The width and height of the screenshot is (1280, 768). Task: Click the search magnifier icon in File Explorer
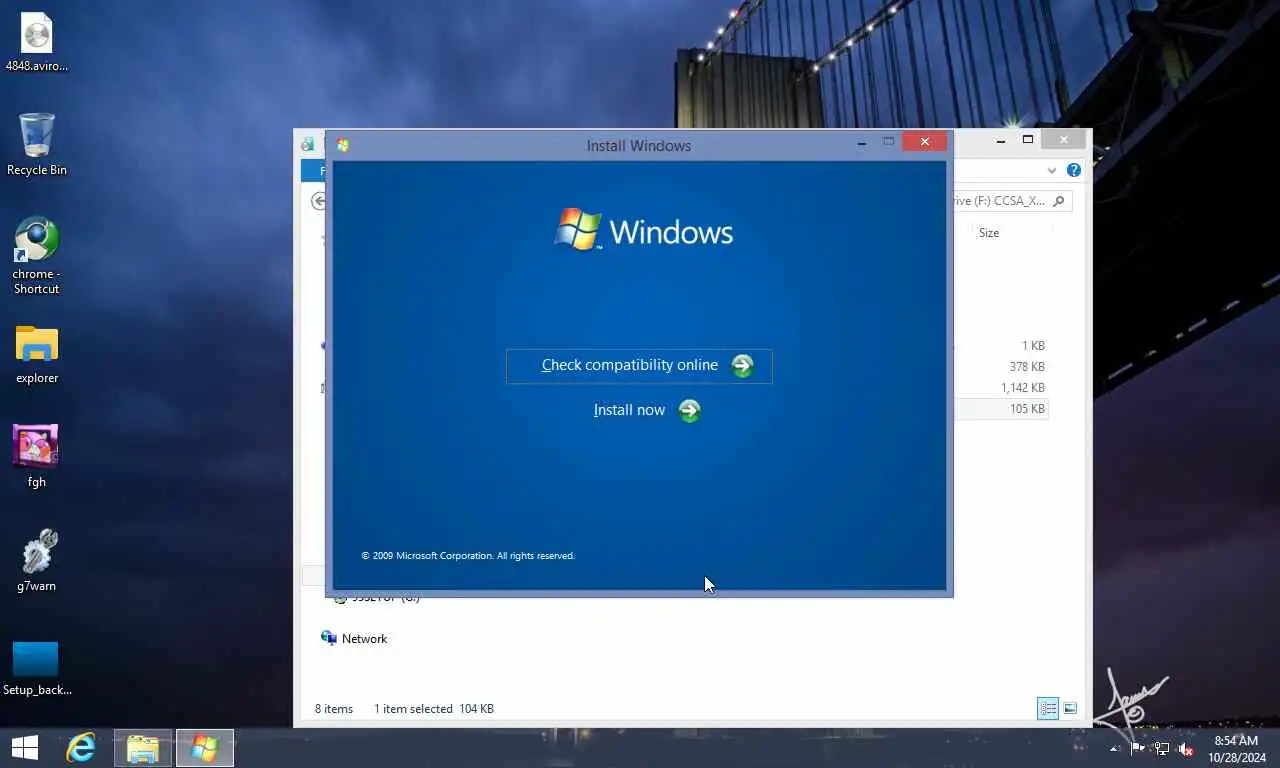[1059, 201]
